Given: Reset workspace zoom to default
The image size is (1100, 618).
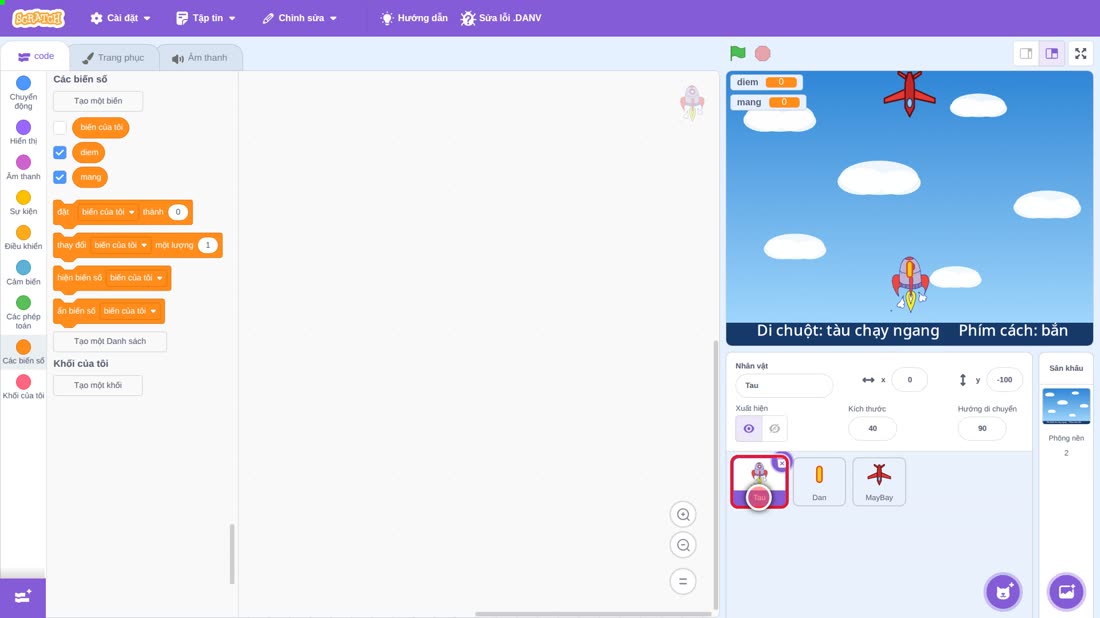Looking at the screenshot, I should coord(683,581).
